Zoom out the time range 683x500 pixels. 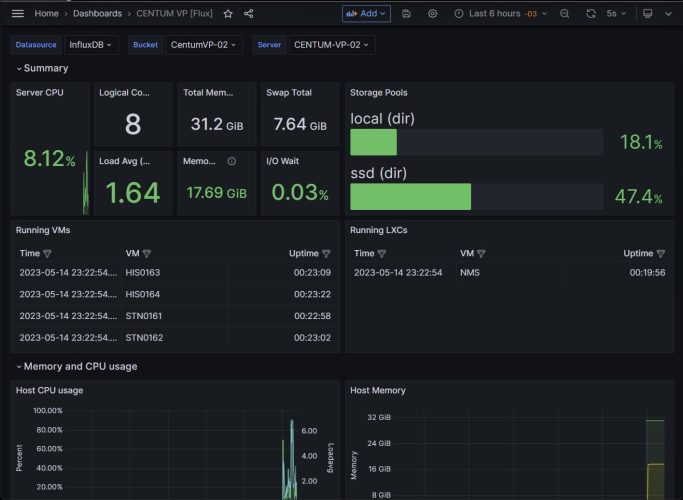565,14
